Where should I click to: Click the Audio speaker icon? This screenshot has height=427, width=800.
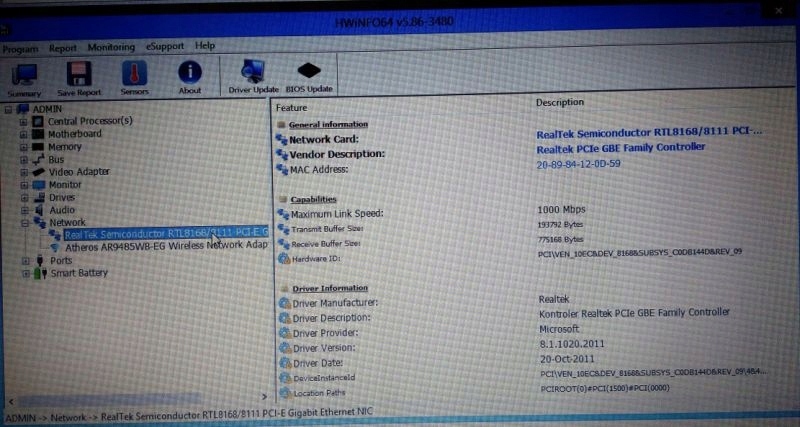[x=40, y=210]
